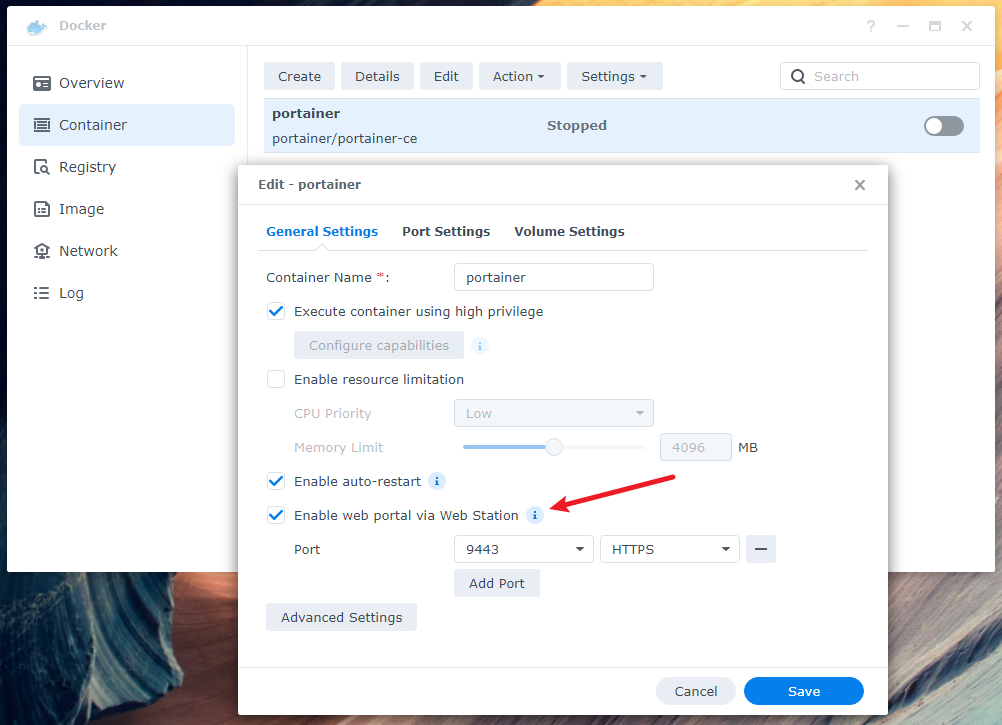Open the Network sidebar icon

[x=42, y=251]
